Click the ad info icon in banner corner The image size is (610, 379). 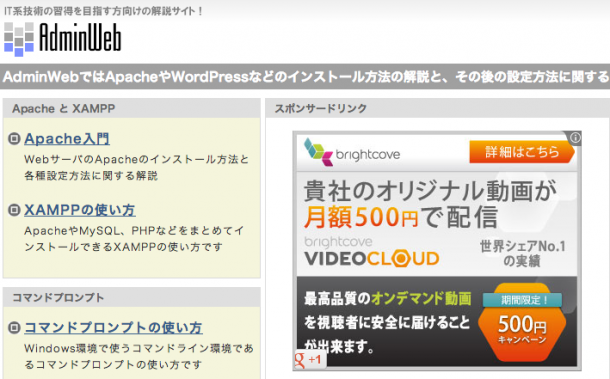pos(575,137)
